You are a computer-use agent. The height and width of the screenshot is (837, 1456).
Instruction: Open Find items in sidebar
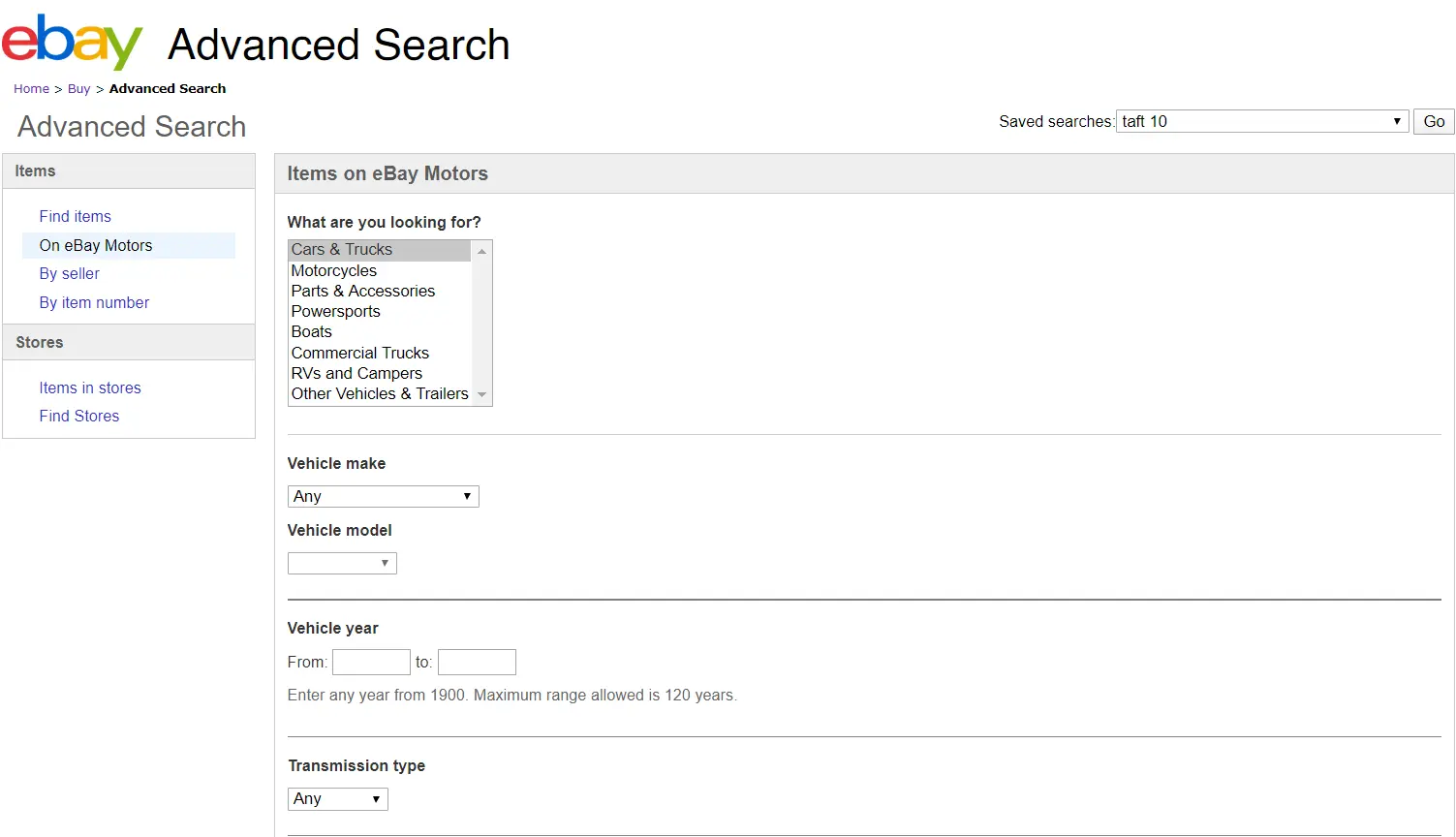point(75,216)
